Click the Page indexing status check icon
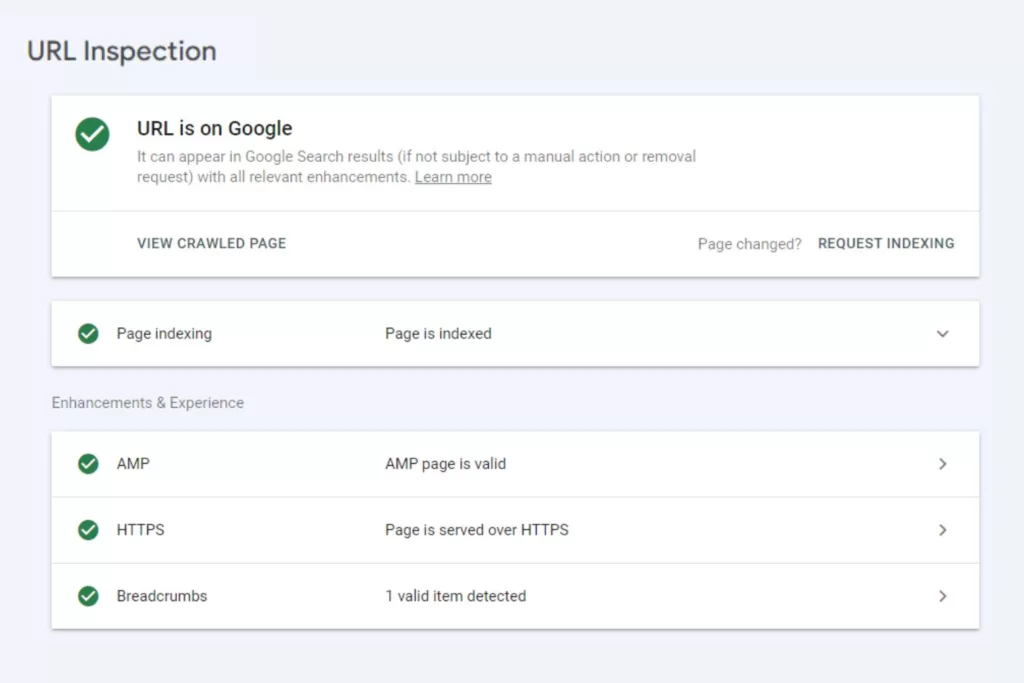Screen dimensions: 1024x683 88,333
